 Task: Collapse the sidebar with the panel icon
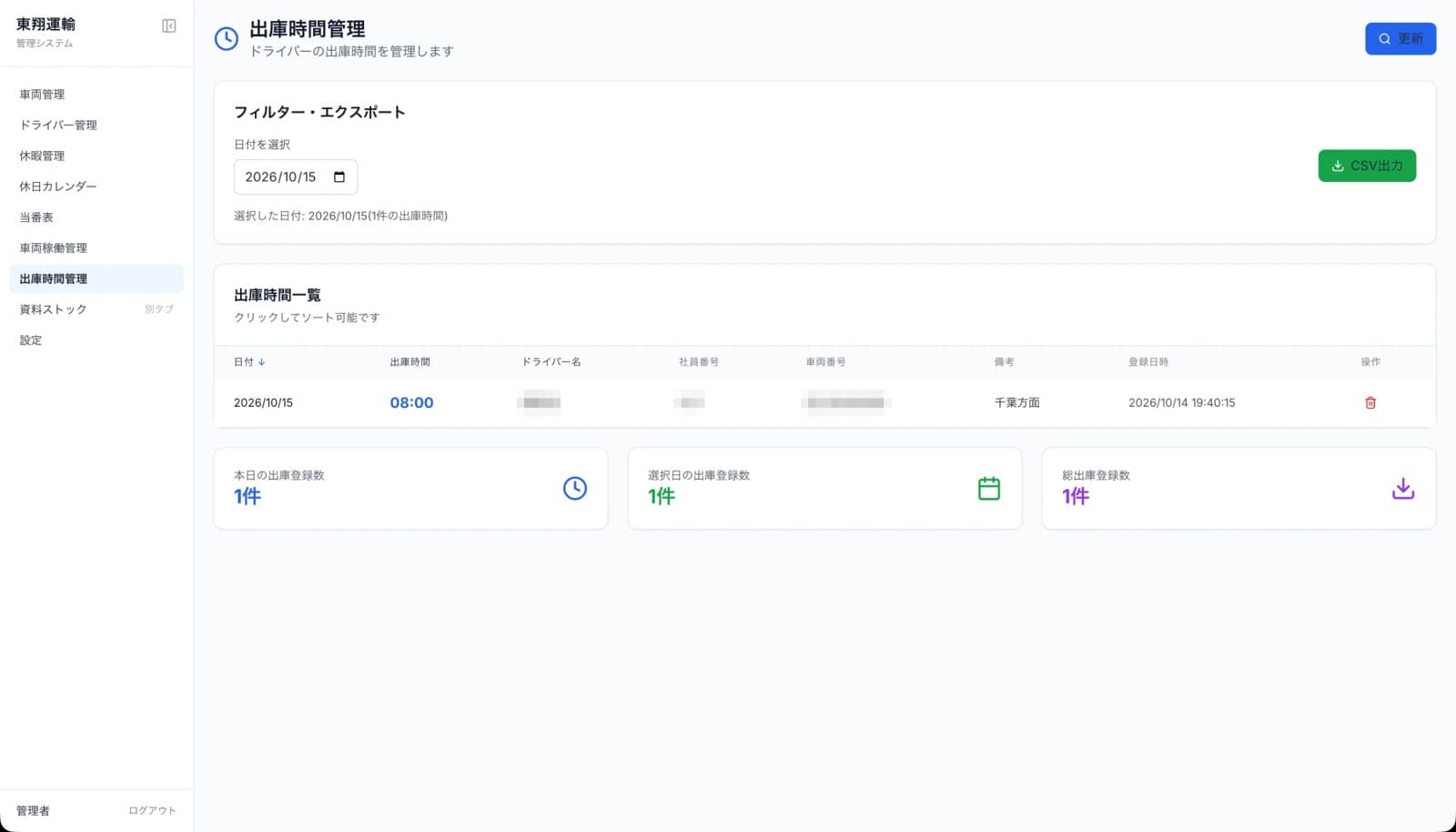click(x=169, y=25)
